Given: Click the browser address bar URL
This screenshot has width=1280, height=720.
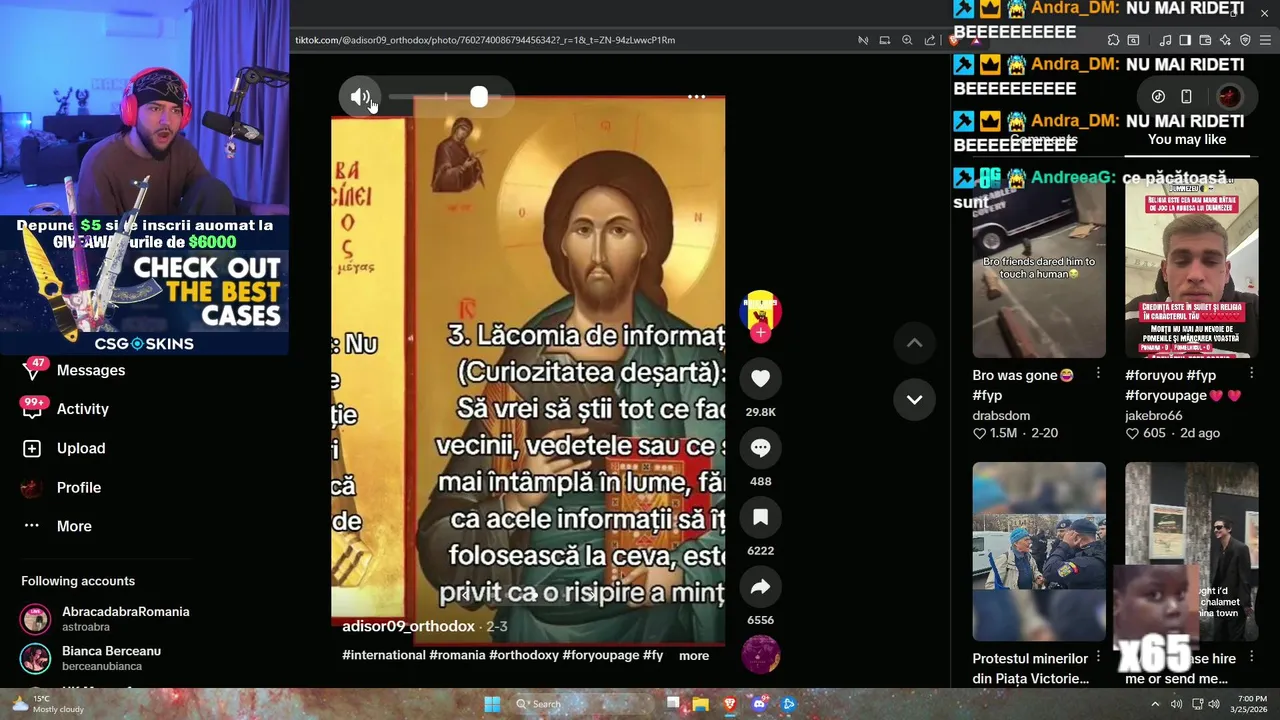Looking at the screenshot, I should coord(485,40).
